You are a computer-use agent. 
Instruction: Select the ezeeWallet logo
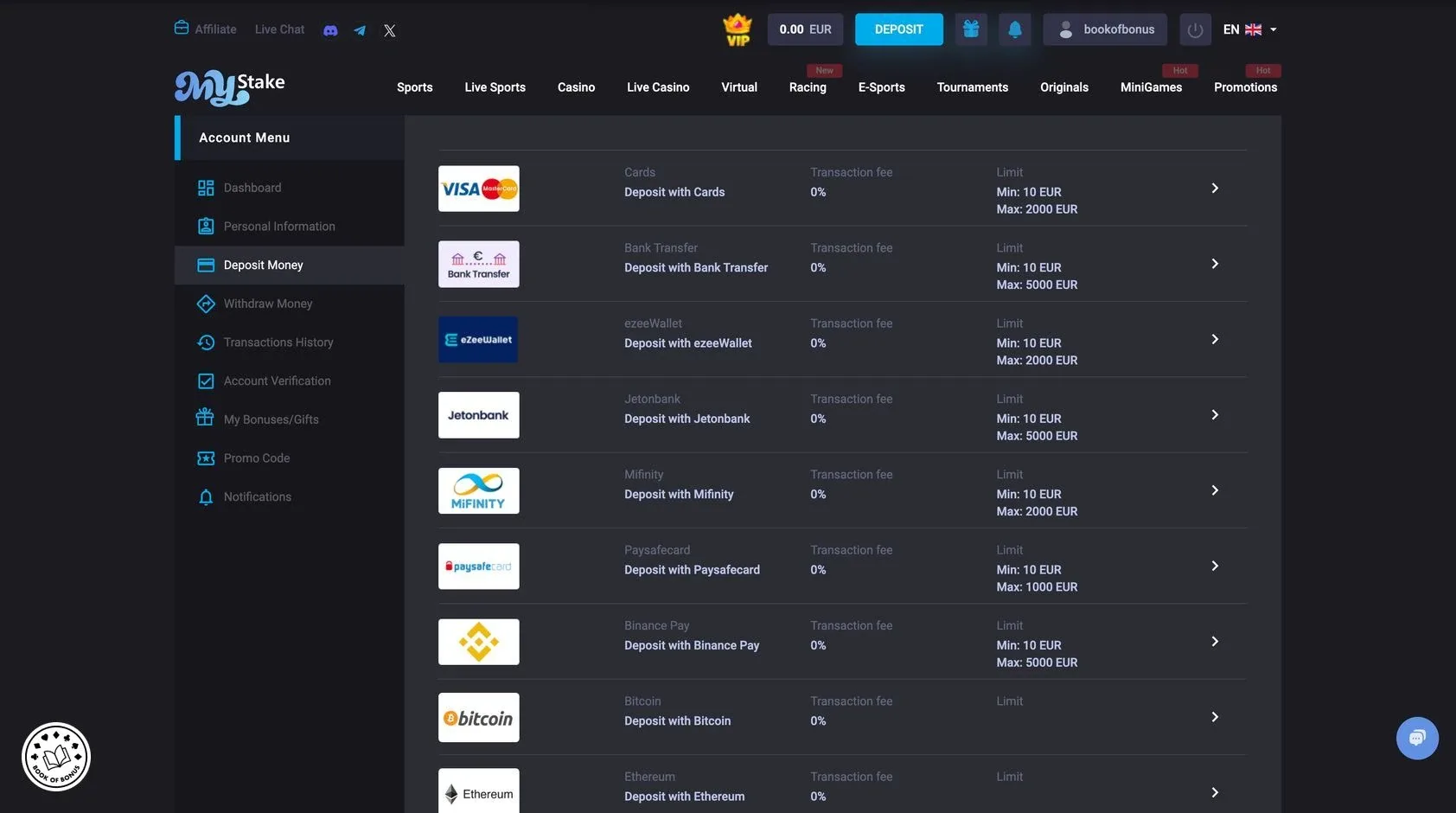(479, 340)
